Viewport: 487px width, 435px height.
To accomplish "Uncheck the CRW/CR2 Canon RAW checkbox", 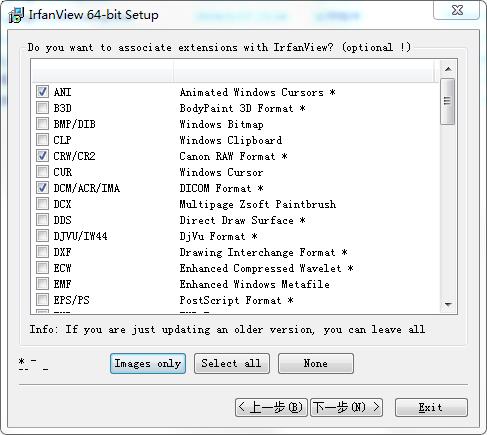I will (42, 156).
